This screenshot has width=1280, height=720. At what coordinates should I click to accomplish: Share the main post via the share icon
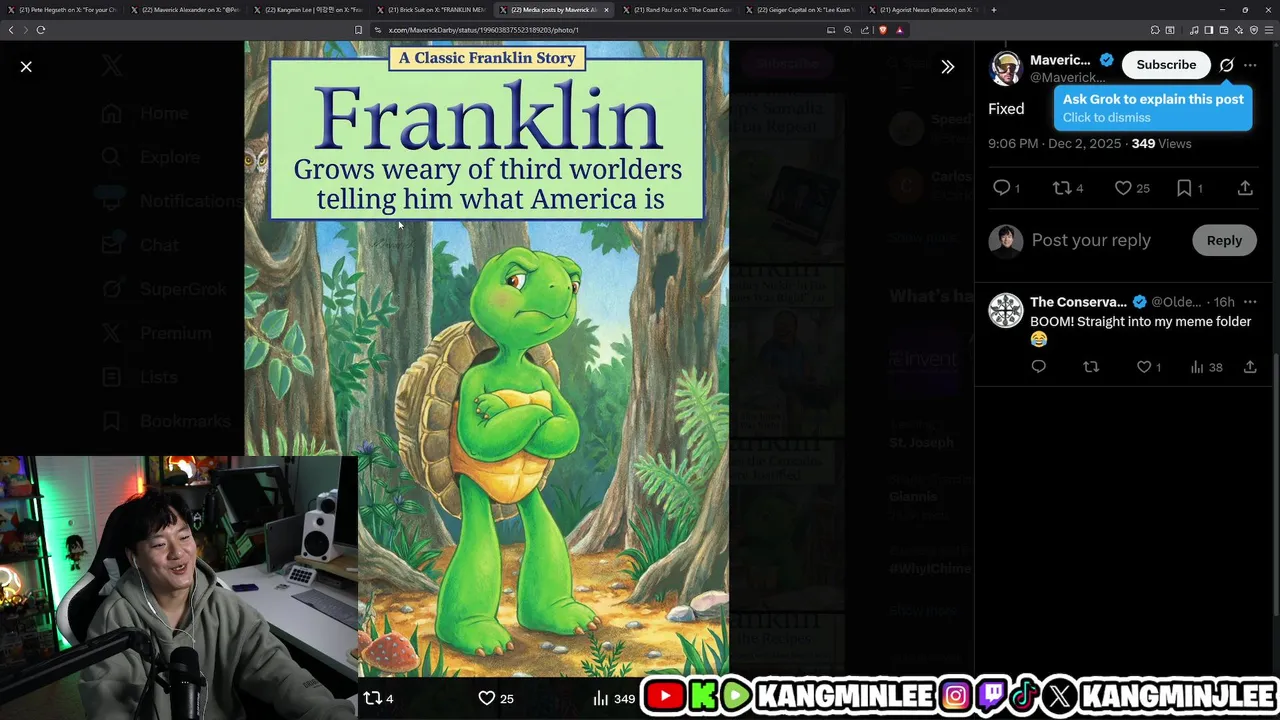click(1245, 188)
